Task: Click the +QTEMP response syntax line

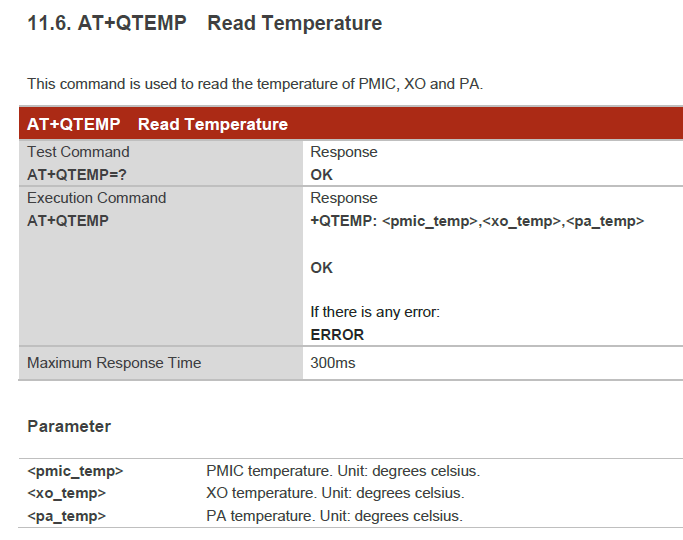Action: click(x=477, y=221)
